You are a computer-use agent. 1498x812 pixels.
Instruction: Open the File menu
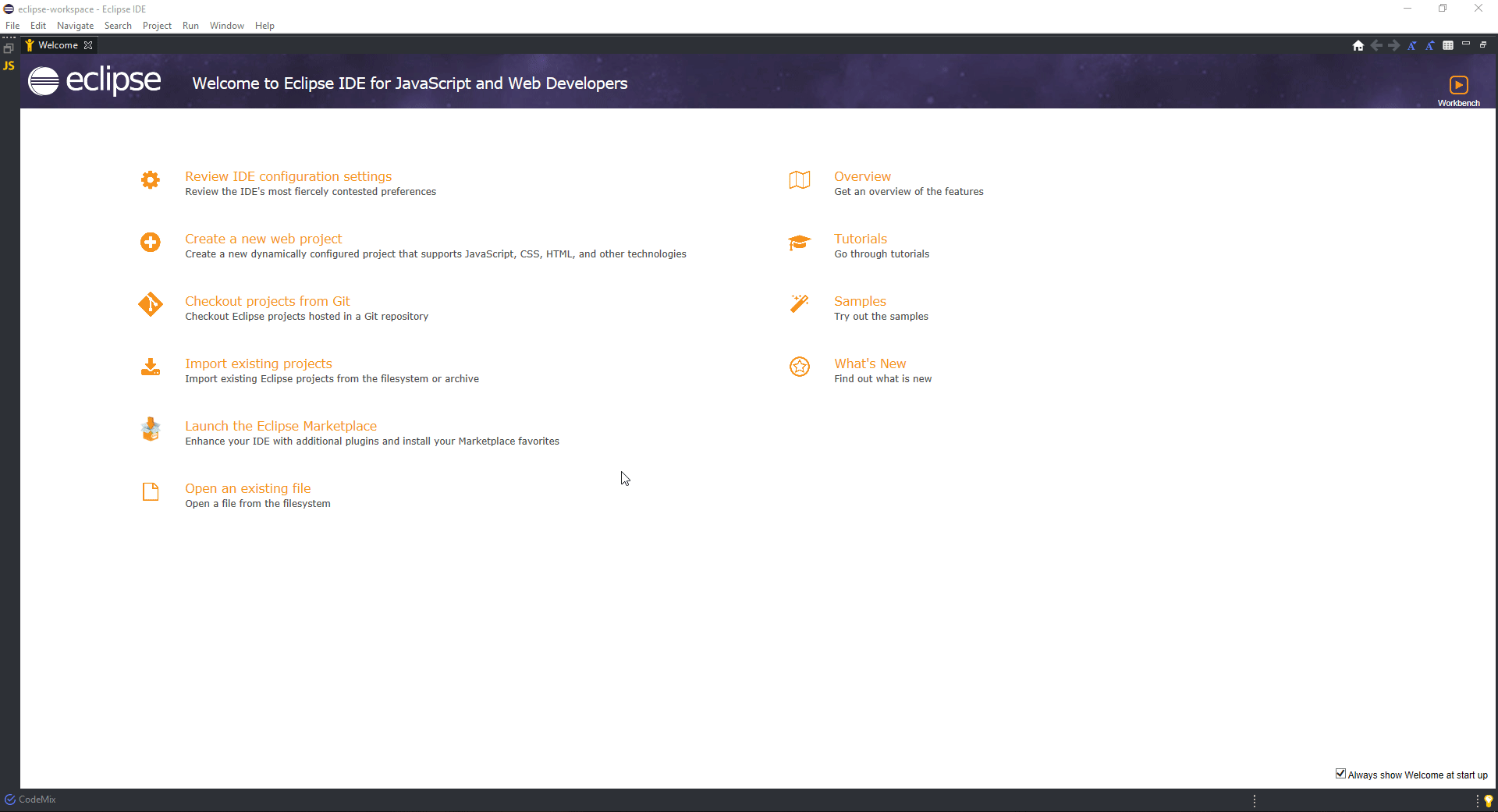[x=12, y=26]
